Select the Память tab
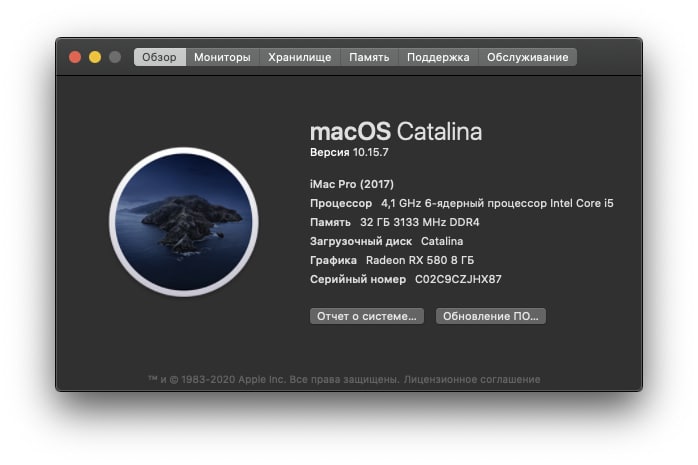The height and width of the screenshot is (465, 698). coord(369,57)
